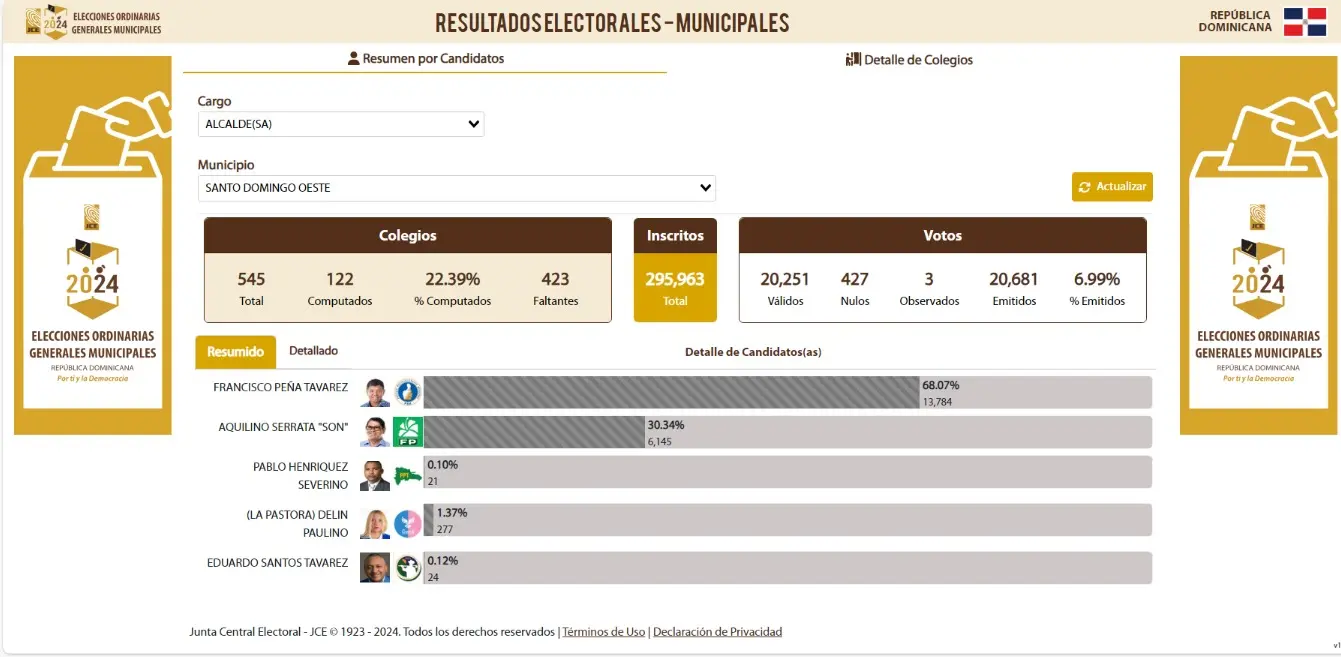Click Francisco Peña Tavarez's 68.07% vote bar

(670, 392)
